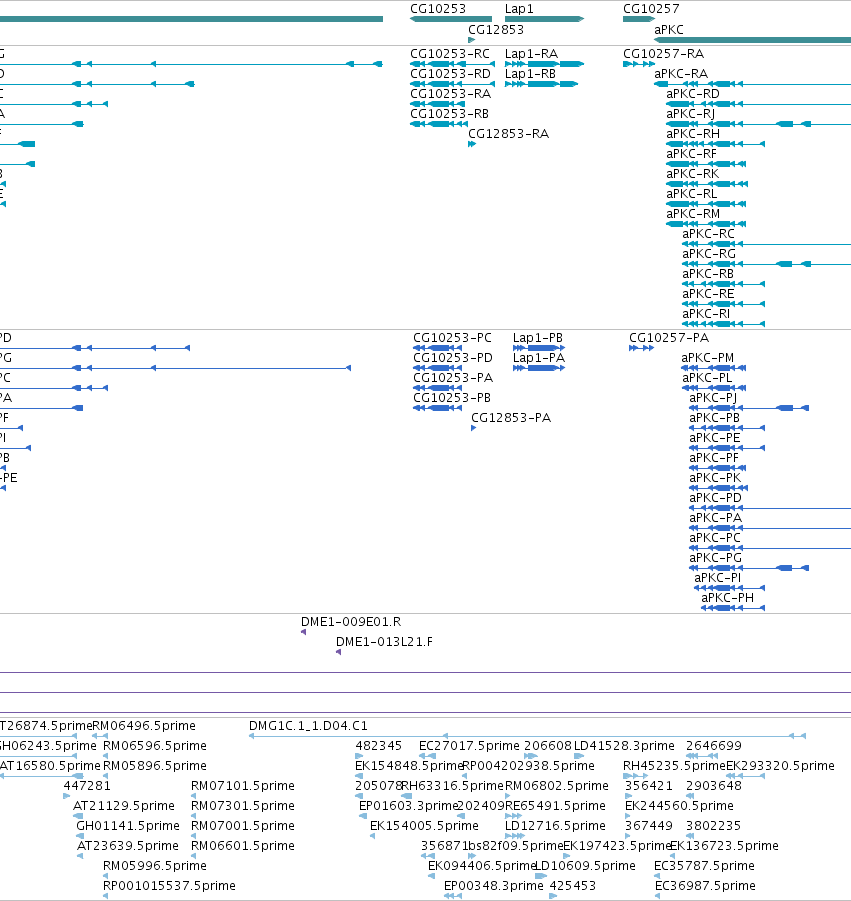Click protein aPKC-PD

pyautogui.click(x=715, y=498)
